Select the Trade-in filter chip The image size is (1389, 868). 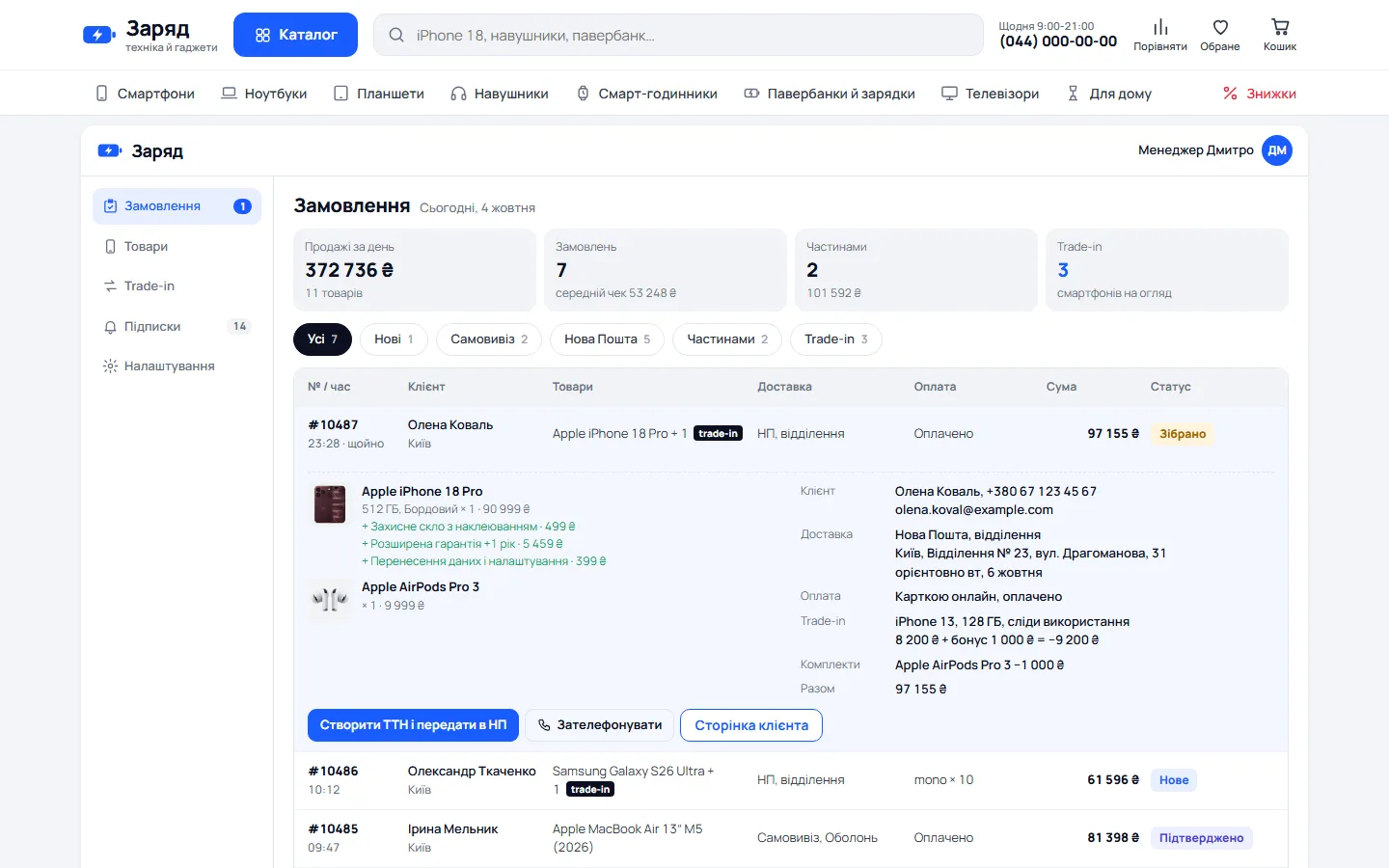(x=836, y=339)
